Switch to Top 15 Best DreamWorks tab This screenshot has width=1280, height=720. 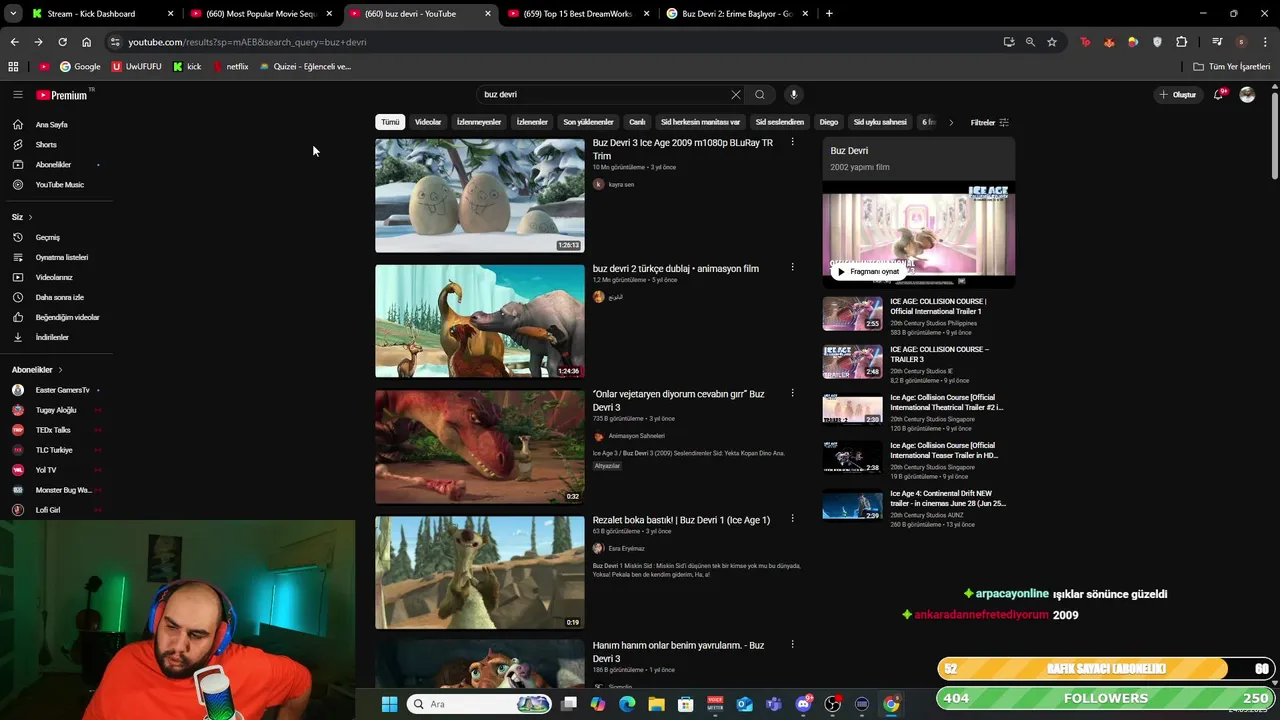point(578,14)
